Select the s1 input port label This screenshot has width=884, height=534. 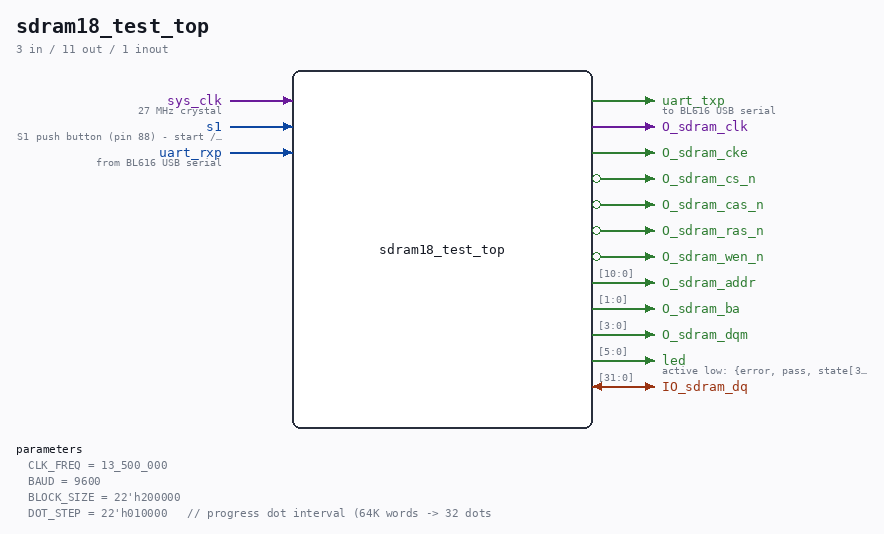point(214,126)
